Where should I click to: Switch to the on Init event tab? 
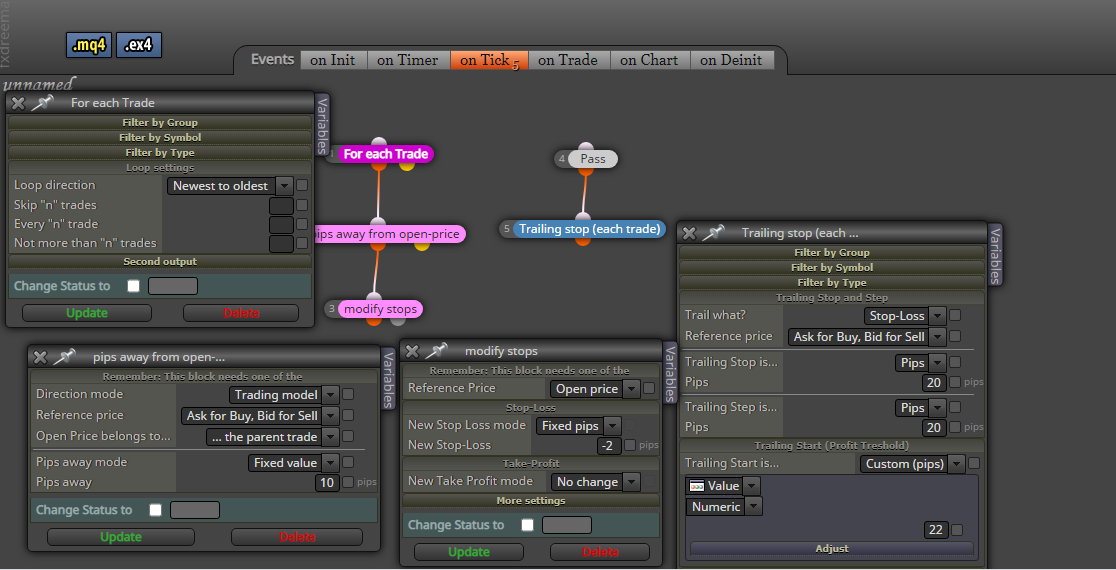tap(333, 60)
